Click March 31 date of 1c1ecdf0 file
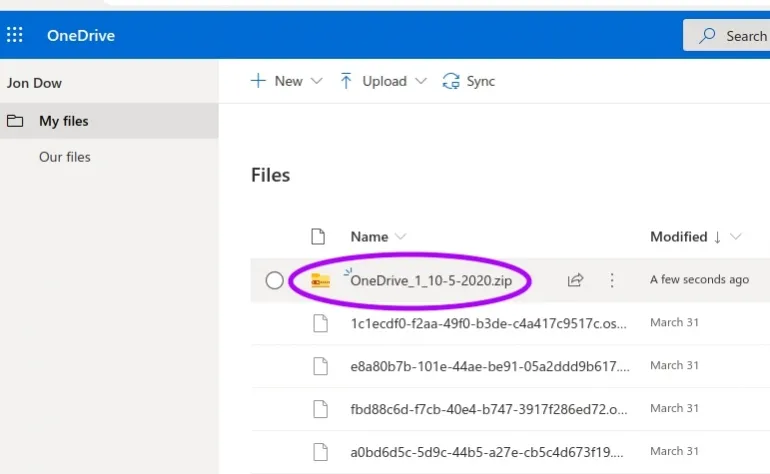770x474 pixels. 674,322
